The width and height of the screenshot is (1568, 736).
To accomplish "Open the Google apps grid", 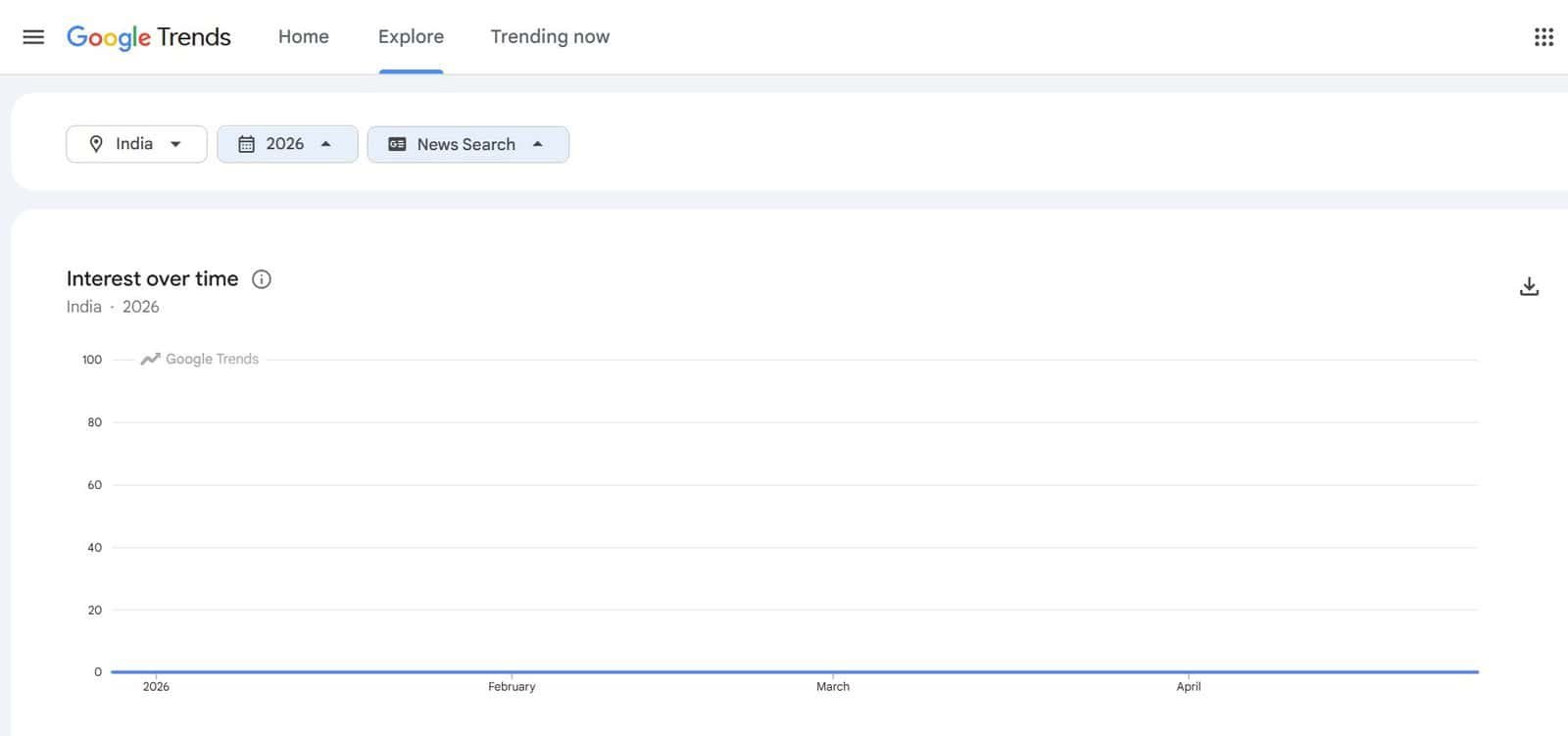I will click(1543, 37).
